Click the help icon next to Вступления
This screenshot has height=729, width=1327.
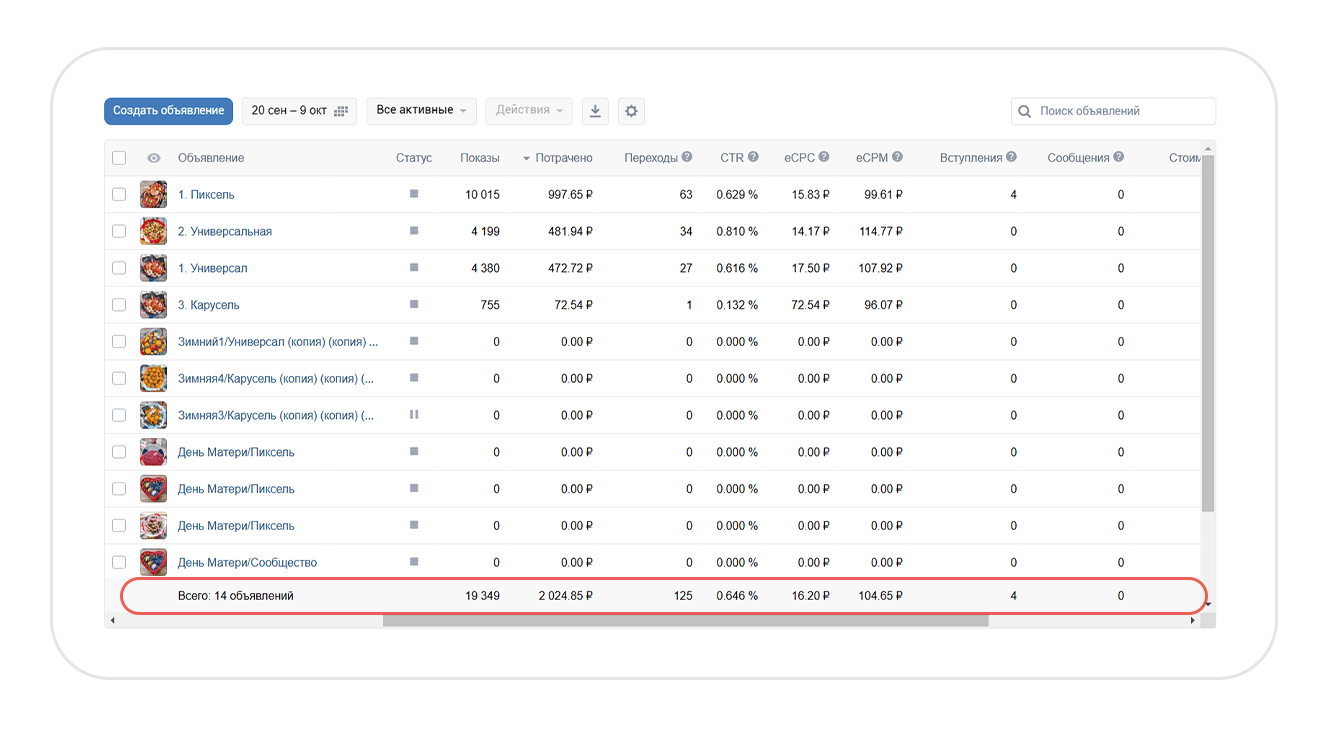[1011, 157]
